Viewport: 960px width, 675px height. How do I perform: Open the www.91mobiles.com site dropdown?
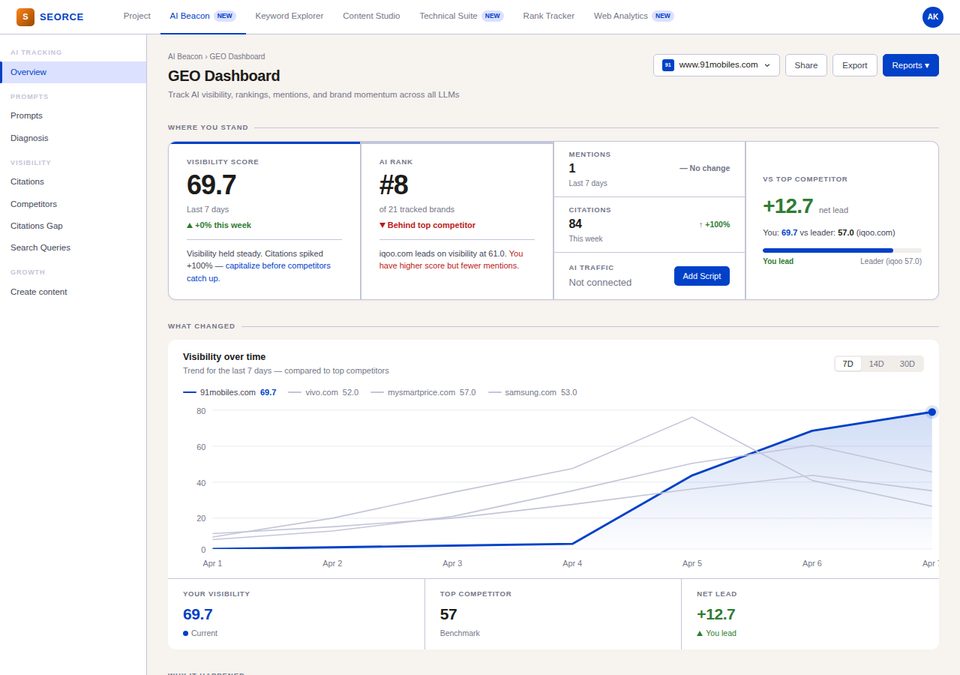coord(716,65)
